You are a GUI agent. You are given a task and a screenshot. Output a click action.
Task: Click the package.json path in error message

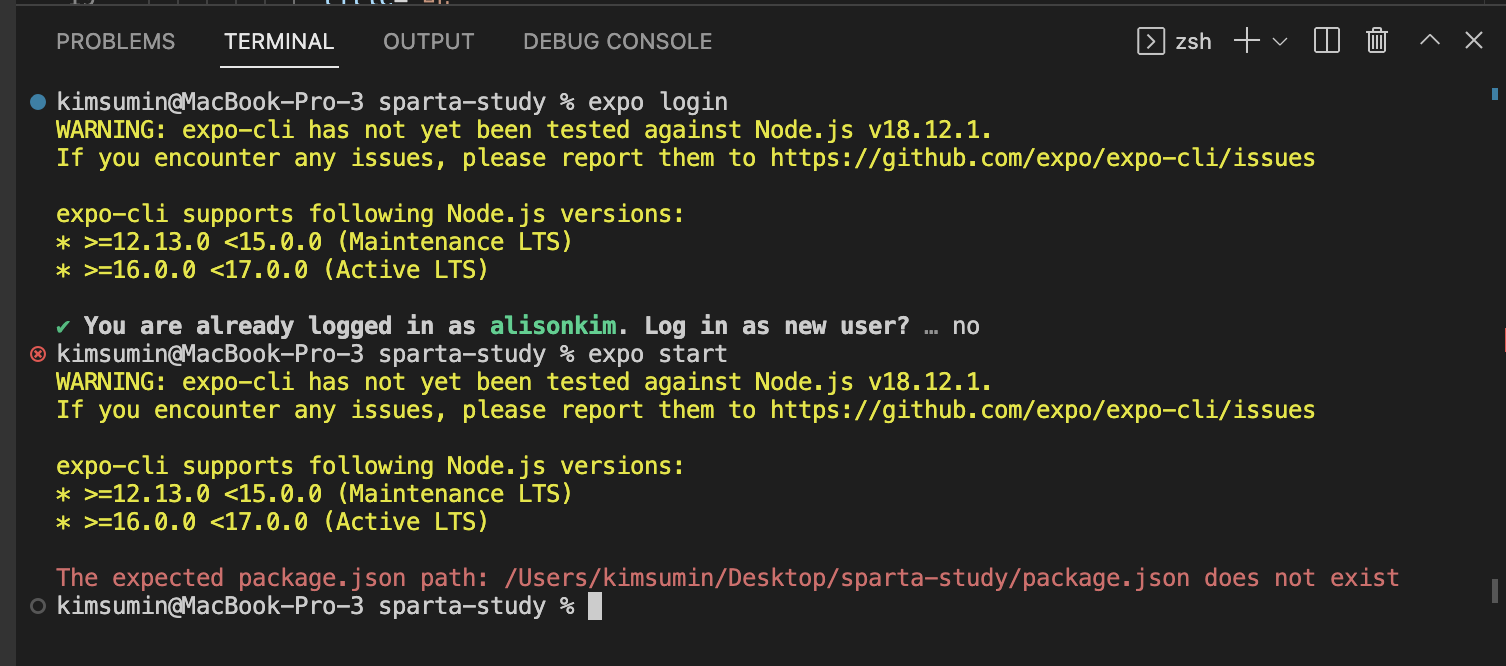click(848, 578)
